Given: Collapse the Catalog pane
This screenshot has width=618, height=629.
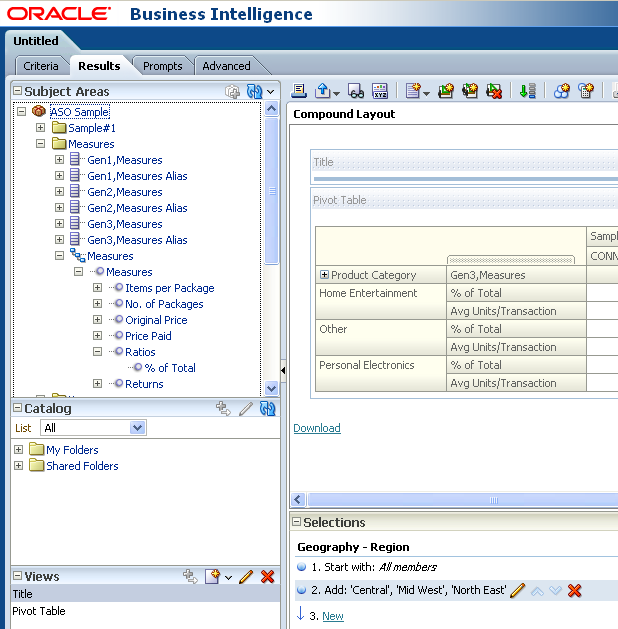Looking at the screenshot, I should click(x=17, y=408).
